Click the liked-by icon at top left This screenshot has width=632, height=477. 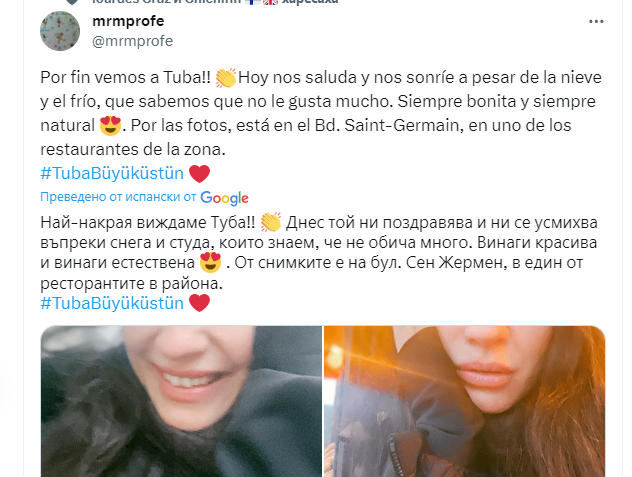point(72,2)
